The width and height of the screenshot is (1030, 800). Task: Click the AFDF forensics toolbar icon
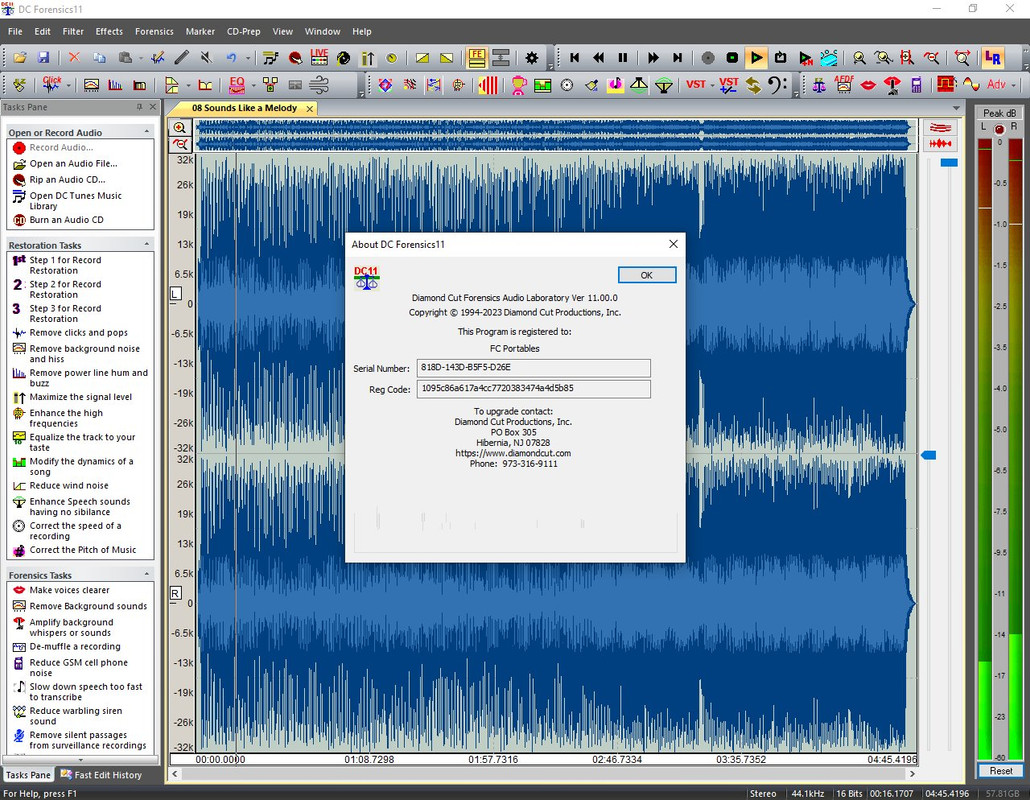pos(843,84)
